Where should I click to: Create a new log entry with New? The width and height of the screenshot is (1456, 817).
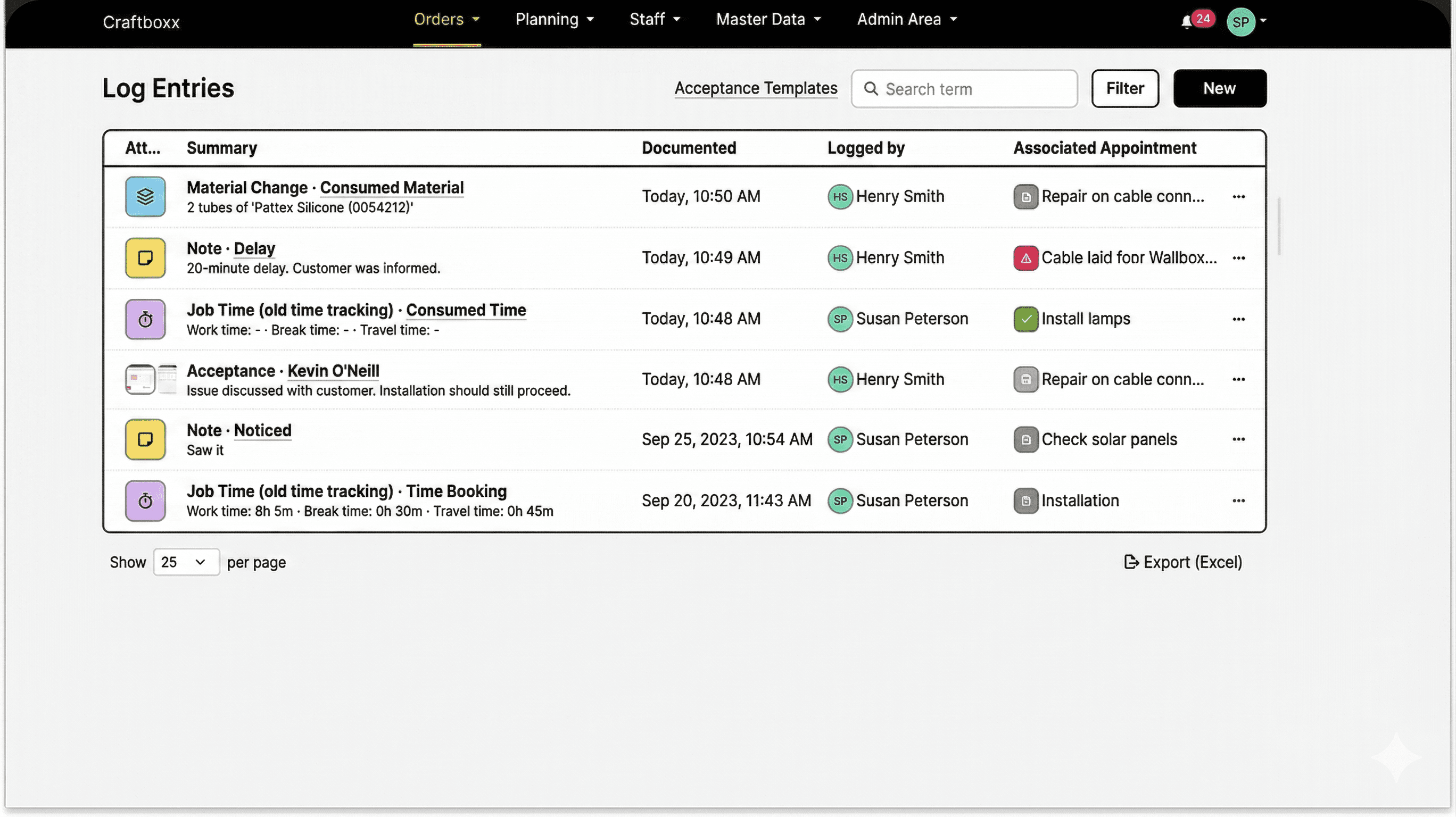(1219, 89)
